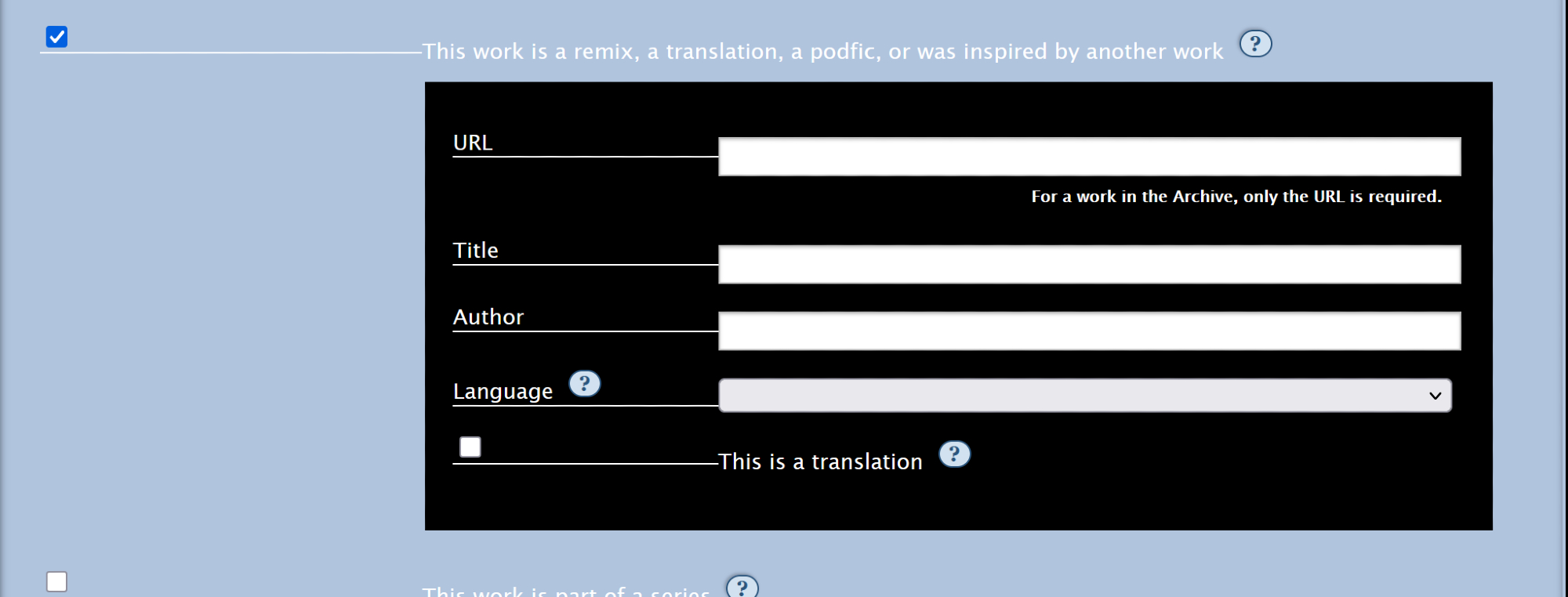1568x597 pixels.
Task: Click the Author field label
Action: pyautogui.click(x=488, y=317)
